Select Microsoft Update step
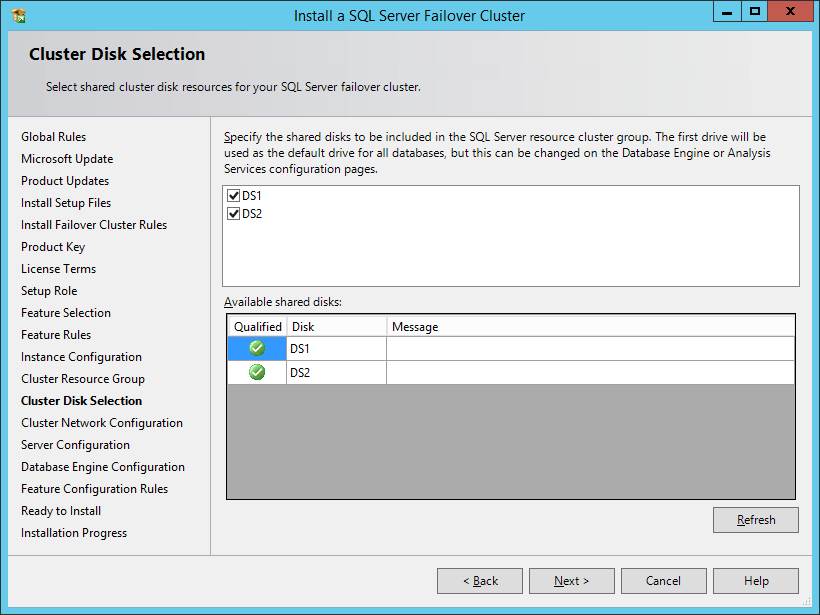Image resolution: width=820 pixels, height=615 pixels. (x=67, y=158)
